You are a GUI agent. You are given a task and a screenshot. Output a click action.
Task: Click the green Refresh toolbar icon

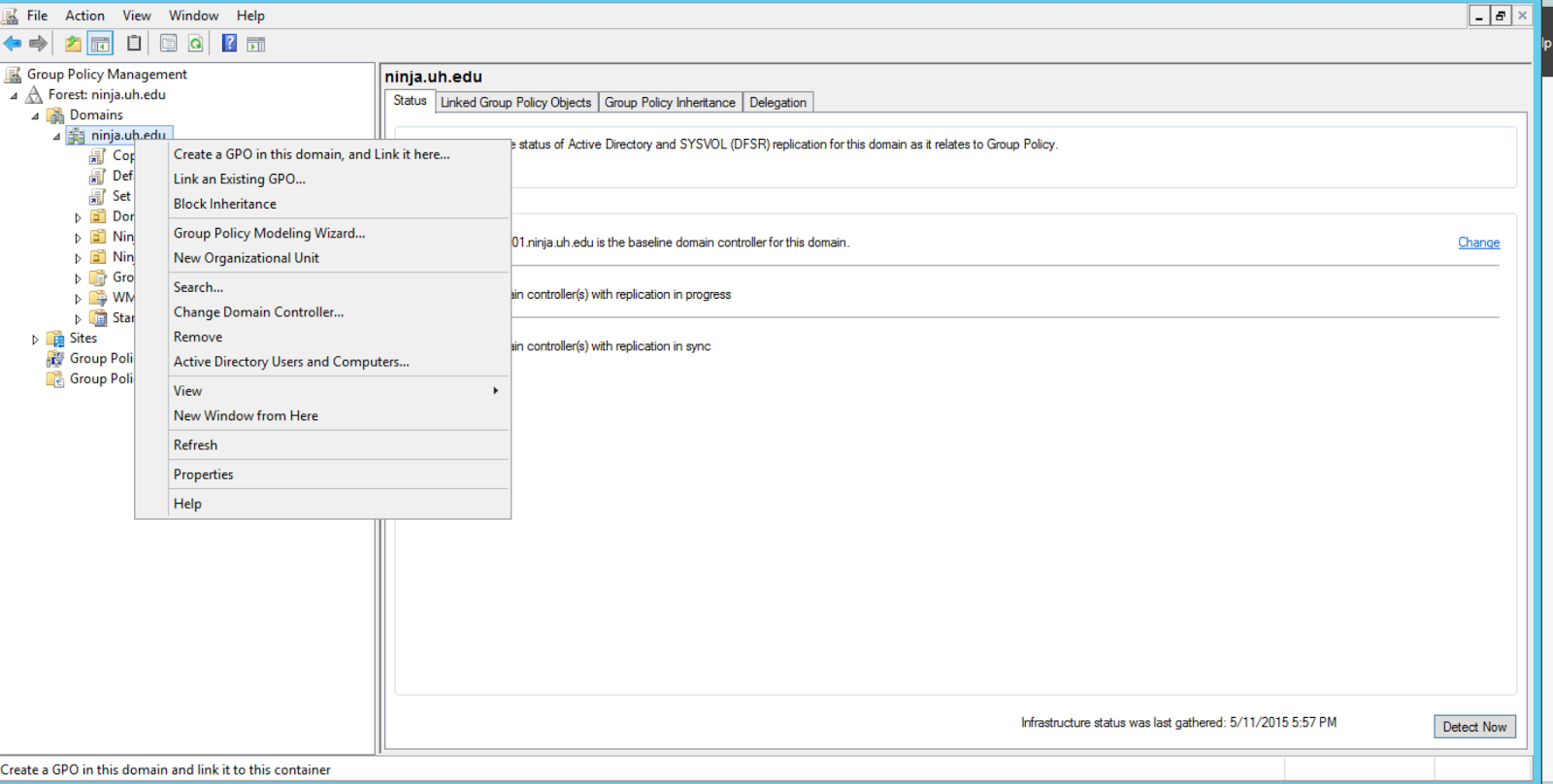click(x=195, y=44)
